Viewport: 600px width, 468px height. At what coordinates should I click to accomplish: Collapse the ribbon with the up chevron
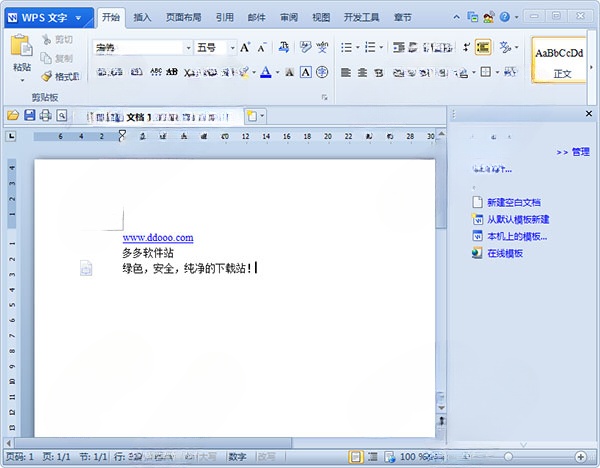pos(456,17)
